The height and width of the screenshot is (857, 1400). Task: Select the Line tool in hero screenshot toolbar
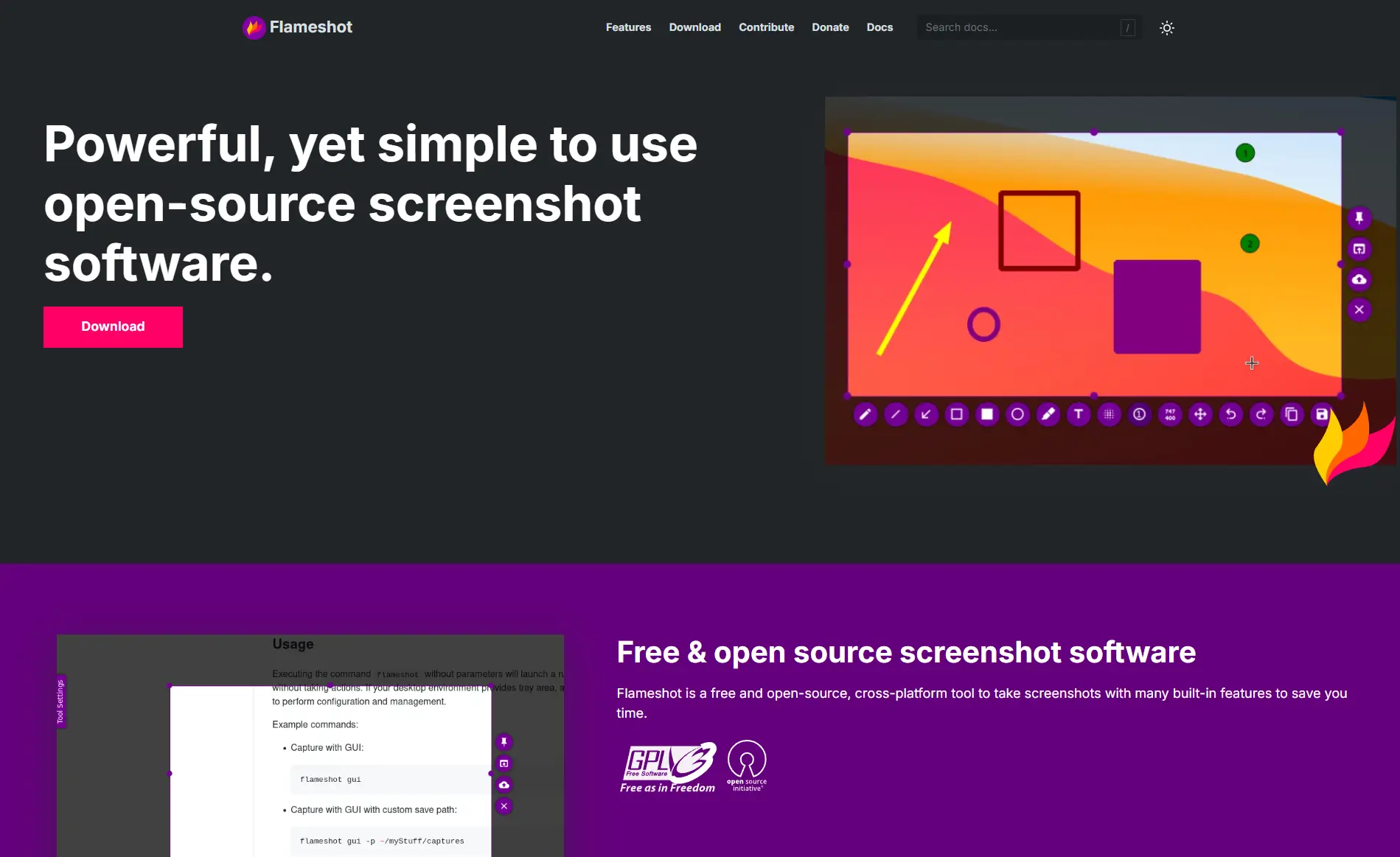896,414
